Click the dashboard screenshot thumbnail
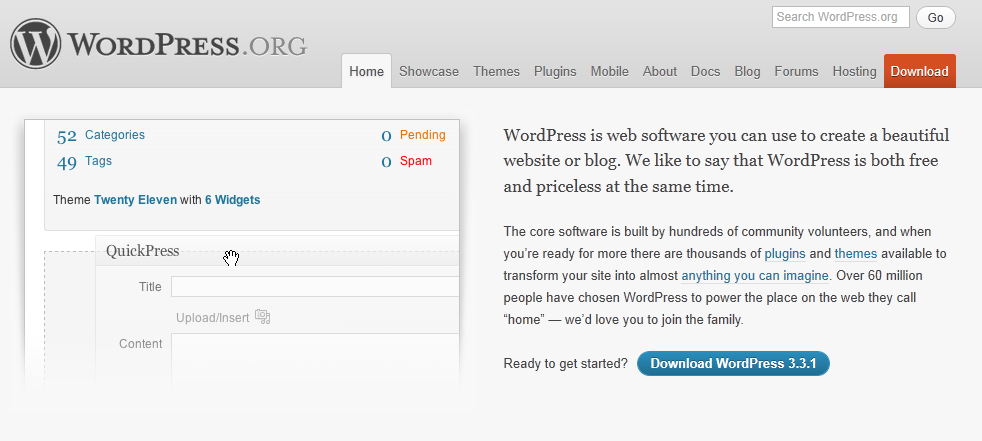Viewport: 982px width, 441px height. [x=242, y=254]
